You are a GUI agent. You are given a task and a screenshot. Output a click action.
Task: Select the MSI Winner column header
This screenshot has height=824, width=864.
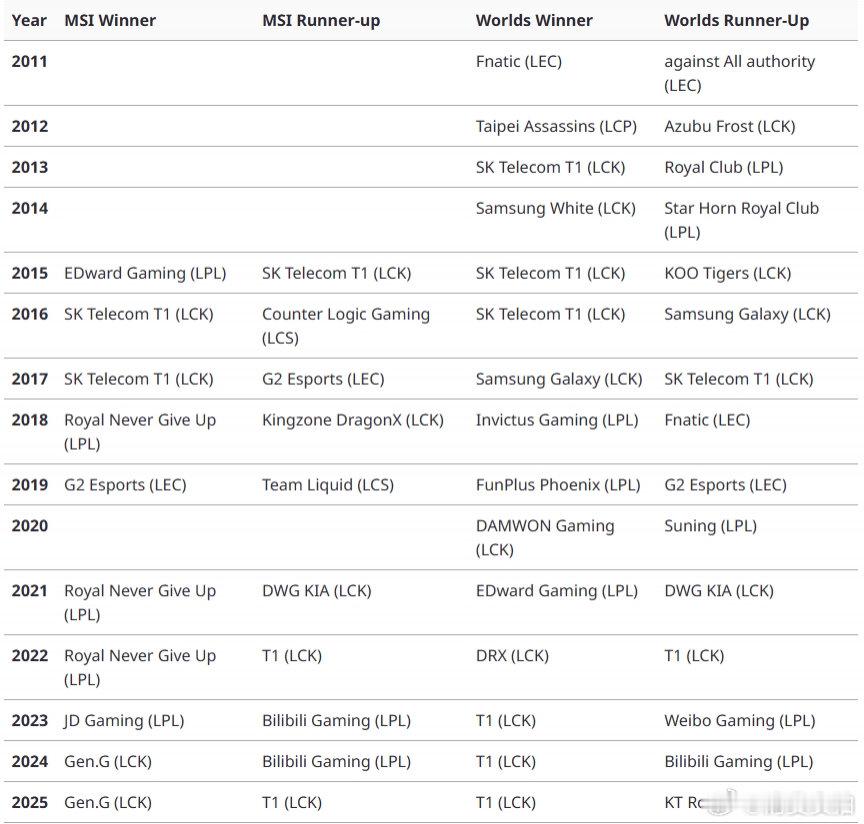click(x=110, y=20)
